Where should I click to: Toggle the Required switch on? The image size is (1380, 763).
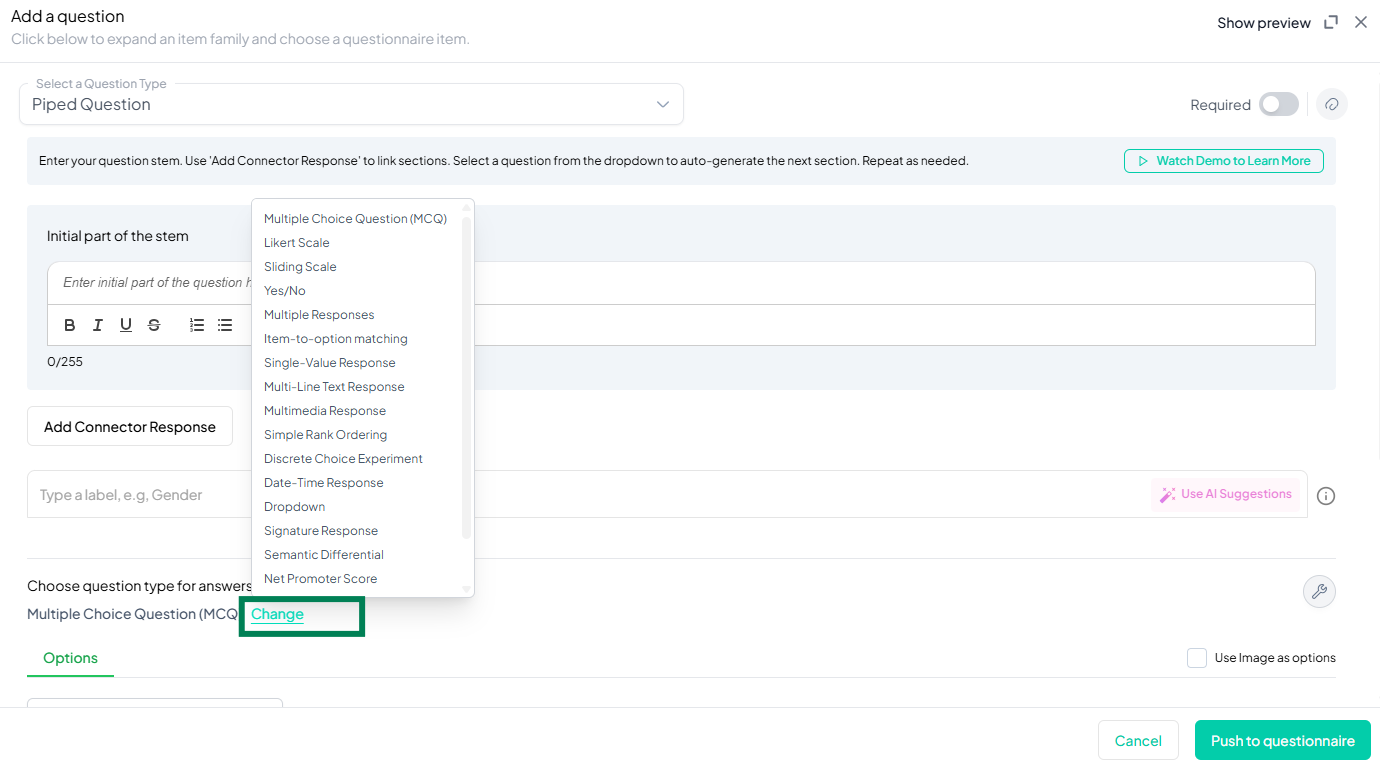click(x=1278, y=105)
